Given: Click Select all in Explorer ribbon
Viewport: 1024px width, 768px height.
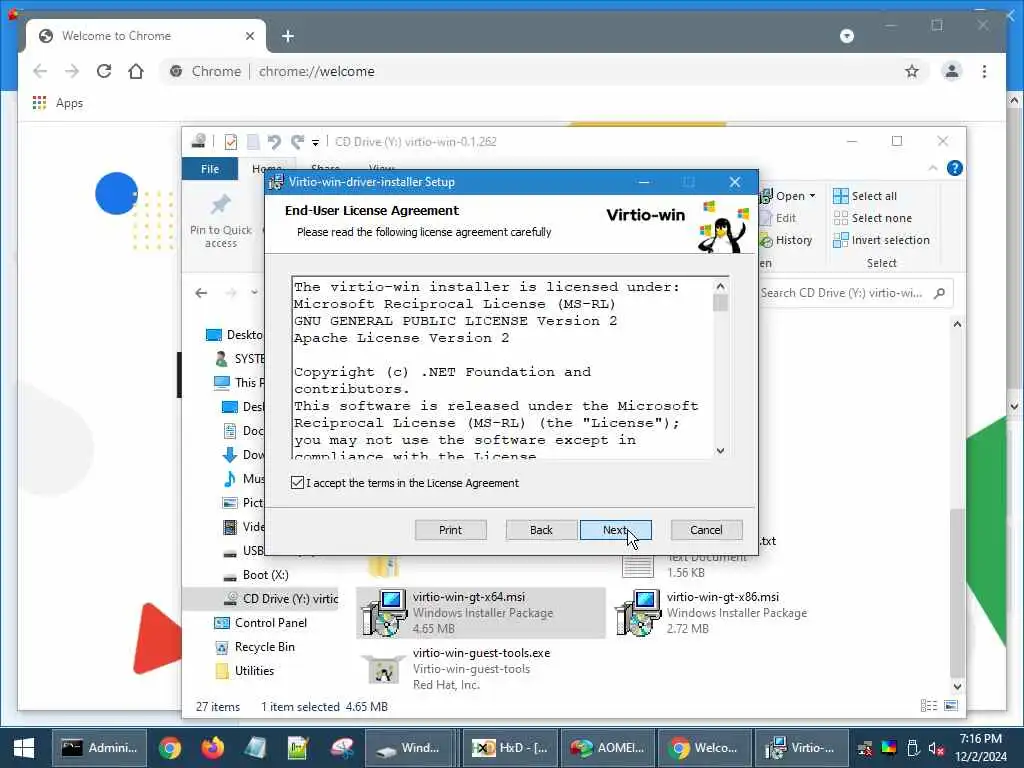Looking at the screenshot, I should 865,196.
